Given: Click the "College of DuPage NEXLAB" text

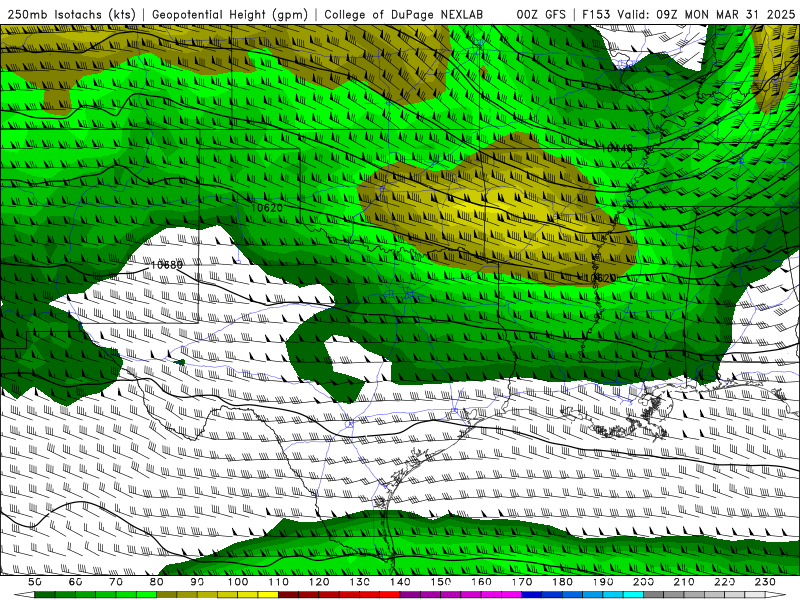Looking at the screenshot, I should click(404, 15).
